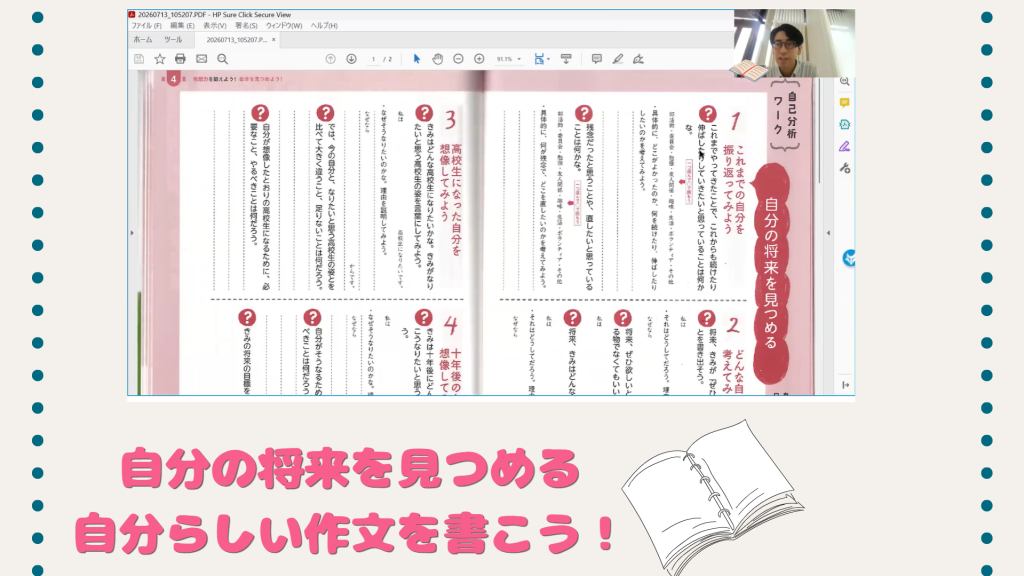Expand the right tools pane arrow at bottom
This screenshot has width=1024, height=576.
point(846,385)
